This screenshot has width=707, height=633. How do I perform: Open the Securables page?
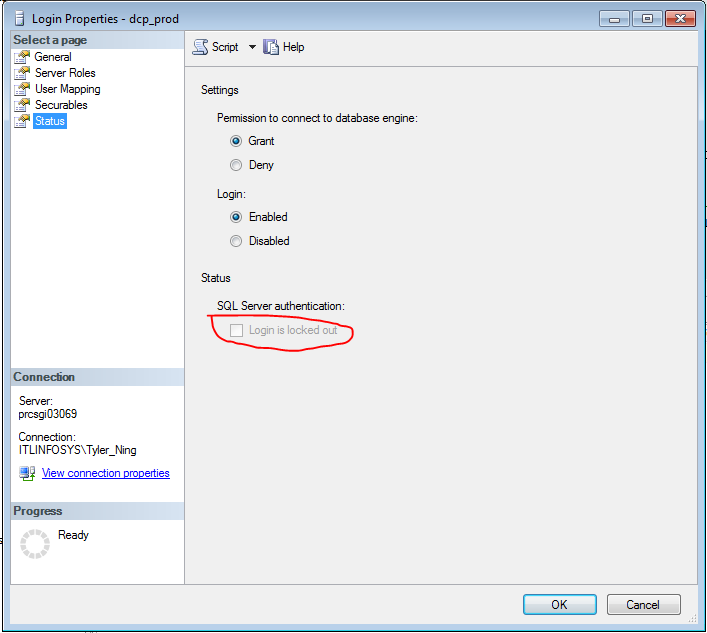point(61,105)
